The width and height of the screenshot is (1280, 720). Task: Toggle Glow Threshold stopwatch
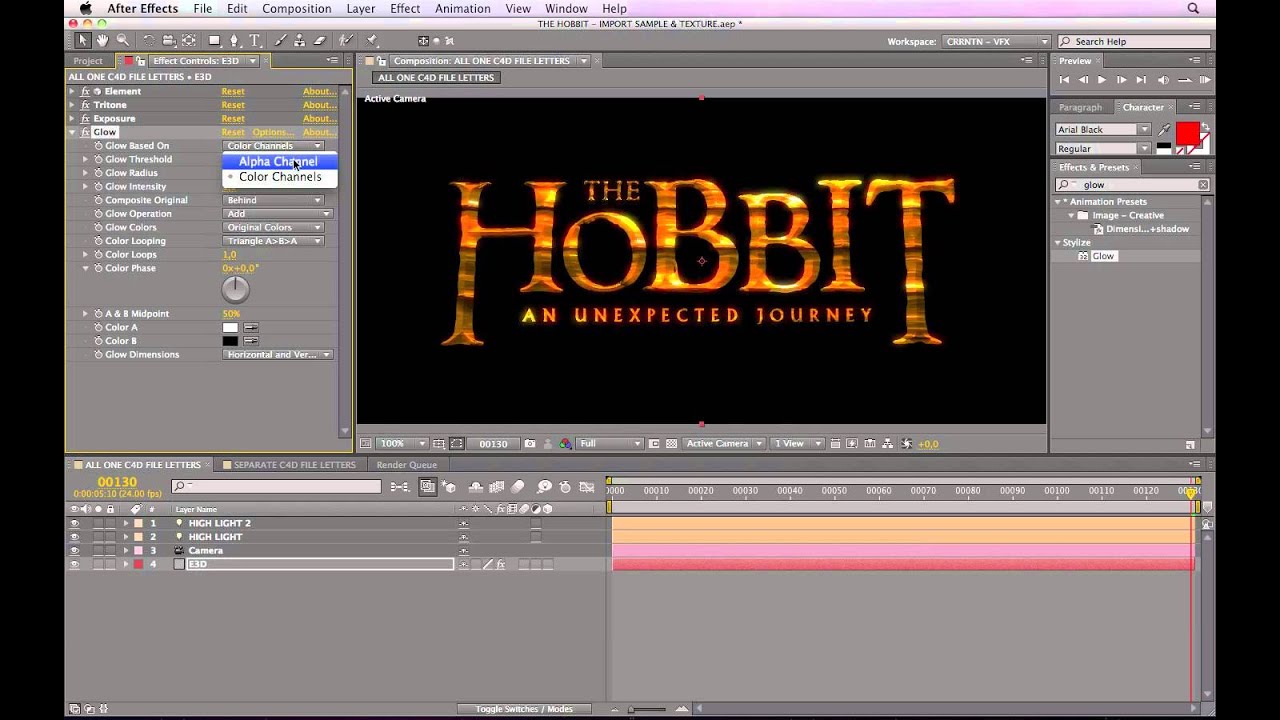[x=98, y=160]
